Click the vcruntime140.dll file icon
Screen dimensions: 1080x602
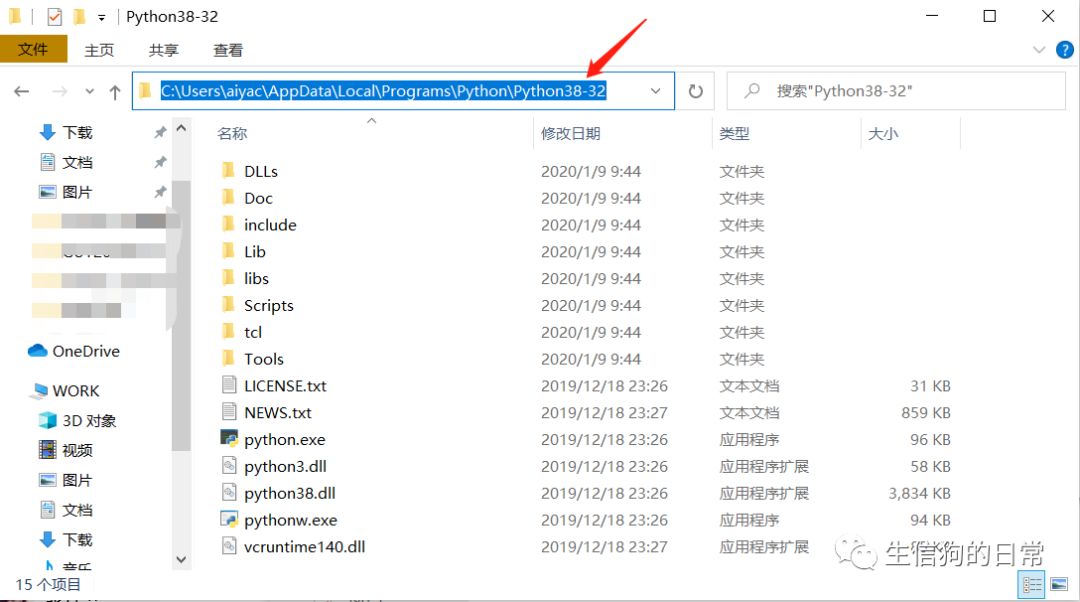click(x=229, y=546)
